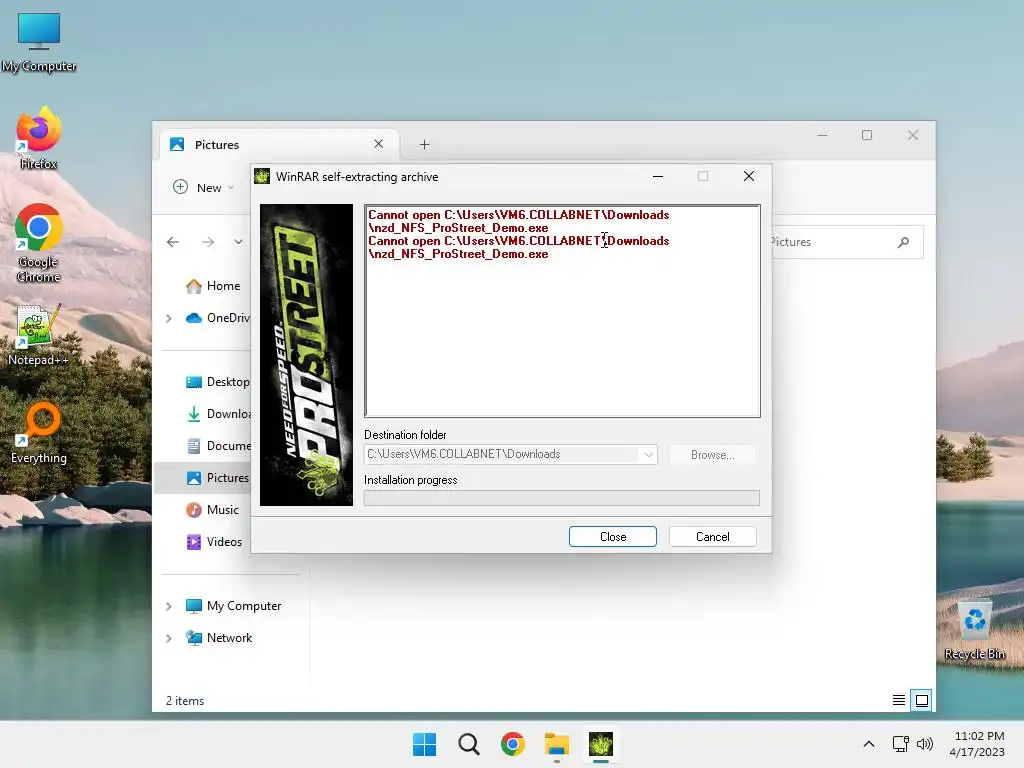Image resolution: width=1024 pixels, height=768 pixels.
Task: Open taskbar Search
Action: click(x=469, y=744)
